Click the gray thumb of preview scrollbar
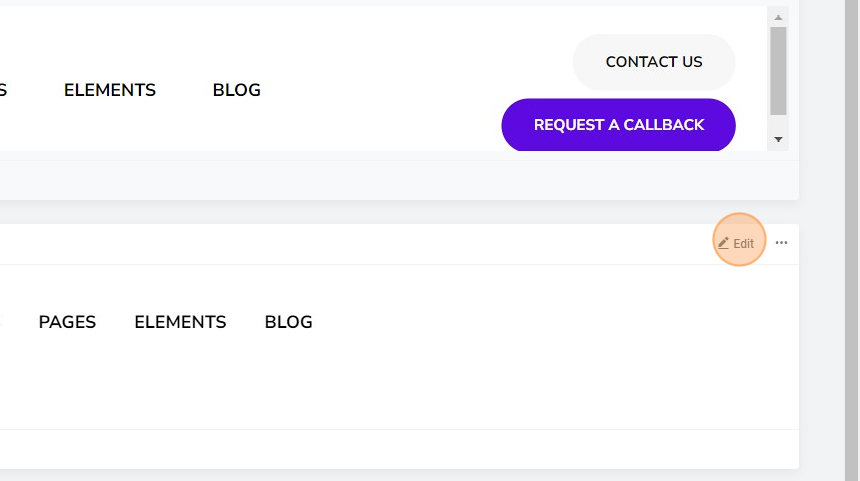860x481 pixels. [x=778, y=71]
